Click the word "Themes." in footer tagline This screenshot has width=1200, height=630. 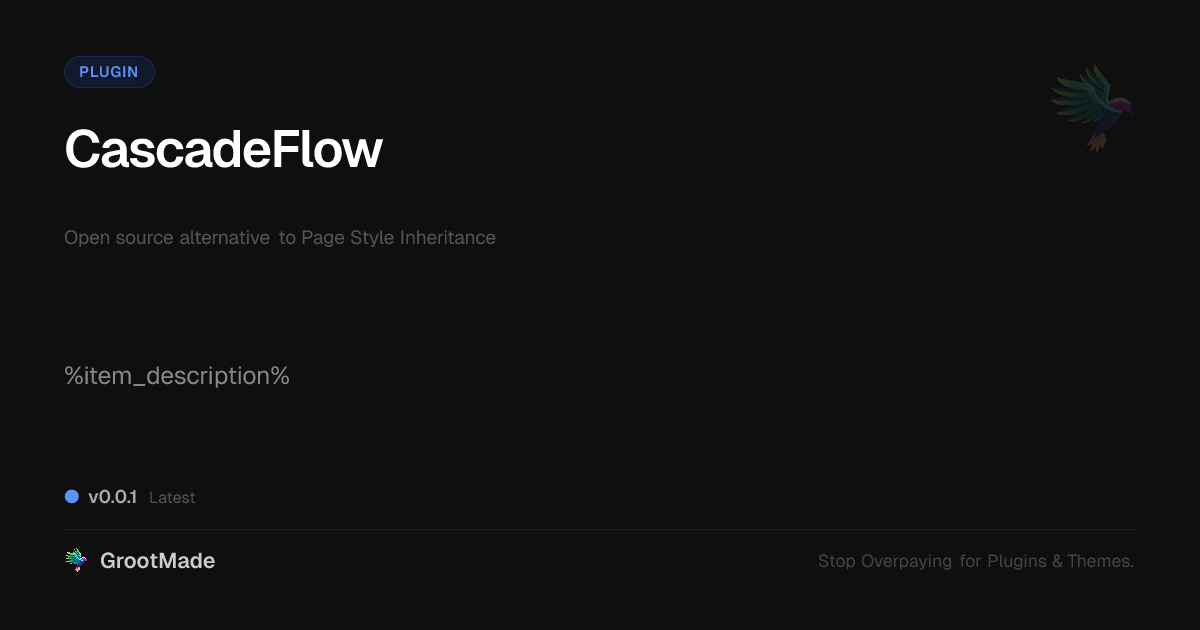tap(1100, 562)
